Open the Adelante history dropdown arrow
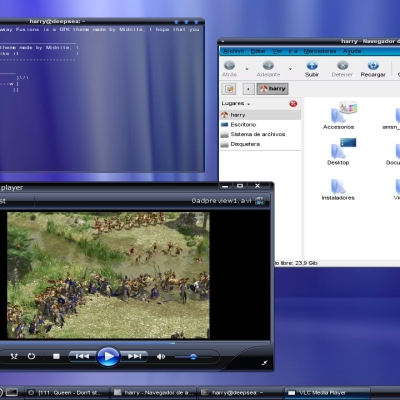Viewport: 400px width, 400px height. [290, 69]
